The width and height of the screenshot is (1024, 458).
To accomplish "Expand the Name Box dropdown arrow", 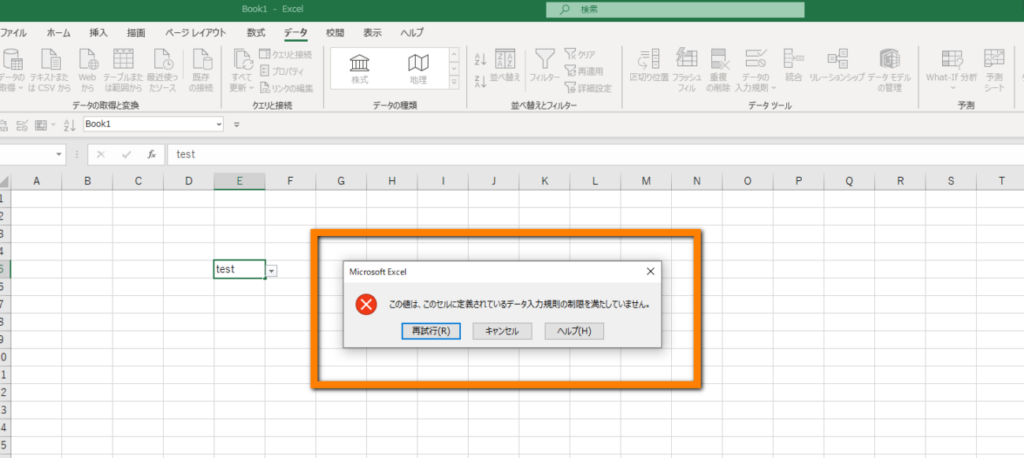I will [60, 155].
